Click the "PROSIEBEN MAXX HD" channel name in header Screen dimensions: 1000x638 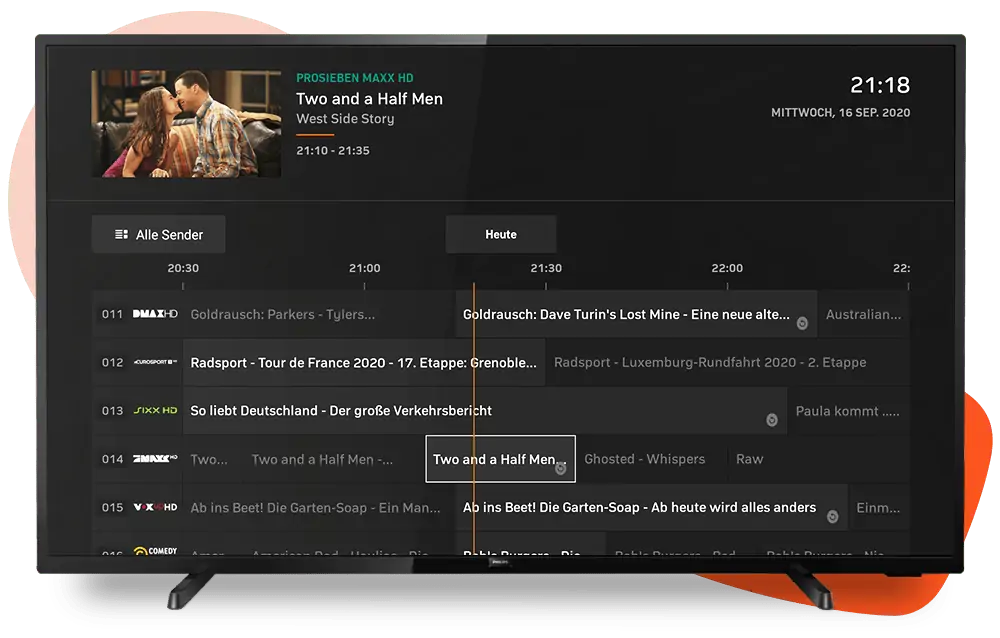tap(355, 78)
